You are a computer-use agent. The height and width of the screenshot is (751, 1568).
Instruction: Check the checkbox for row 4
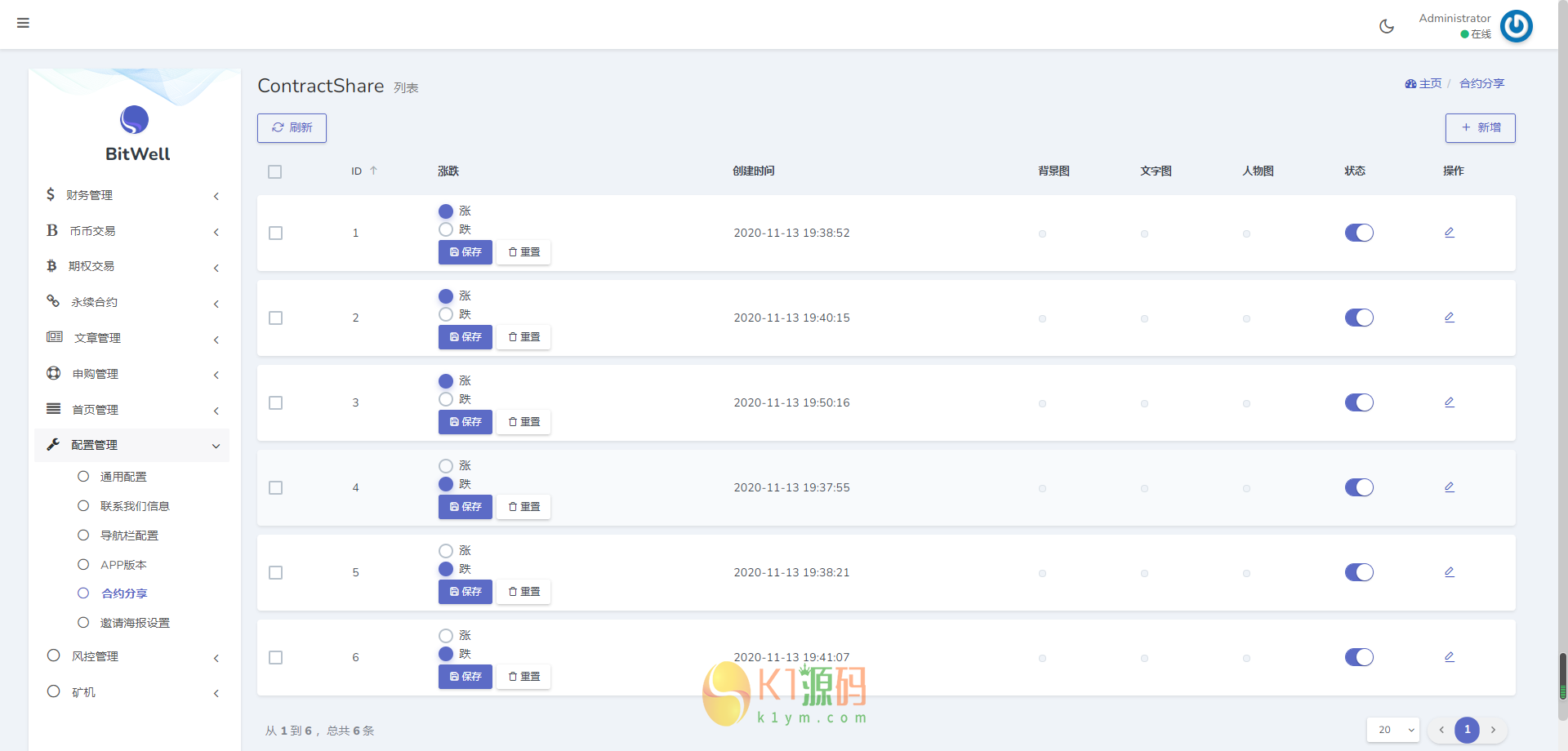pos(276,488)
